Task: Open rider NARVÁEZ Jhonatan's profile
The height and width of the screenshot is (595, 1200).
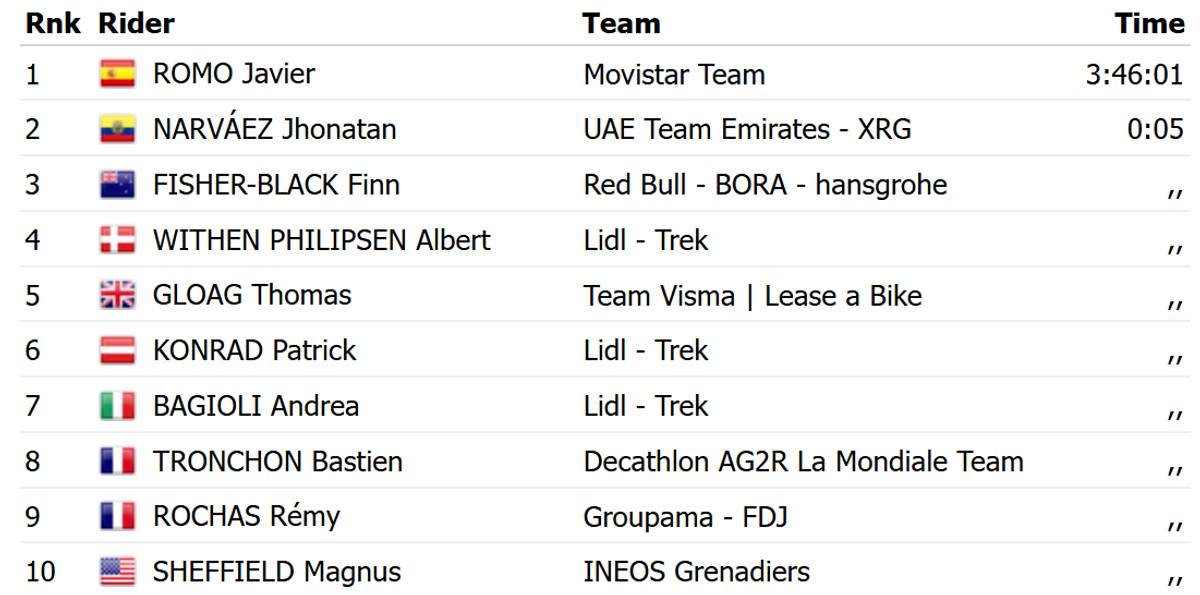Action: point(274,129)
